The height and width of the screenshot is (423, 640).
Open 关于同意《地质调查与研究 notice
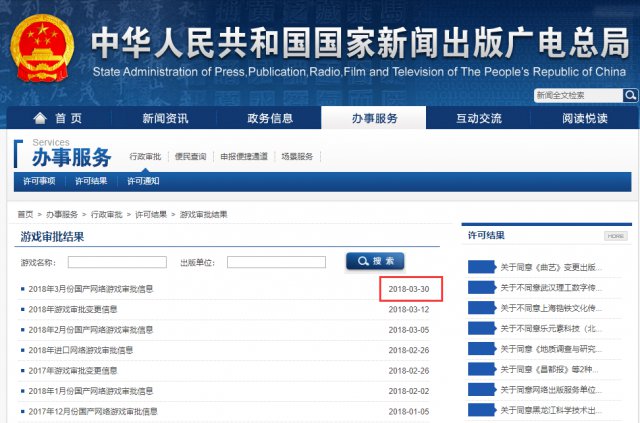click(x=551, y=349)
